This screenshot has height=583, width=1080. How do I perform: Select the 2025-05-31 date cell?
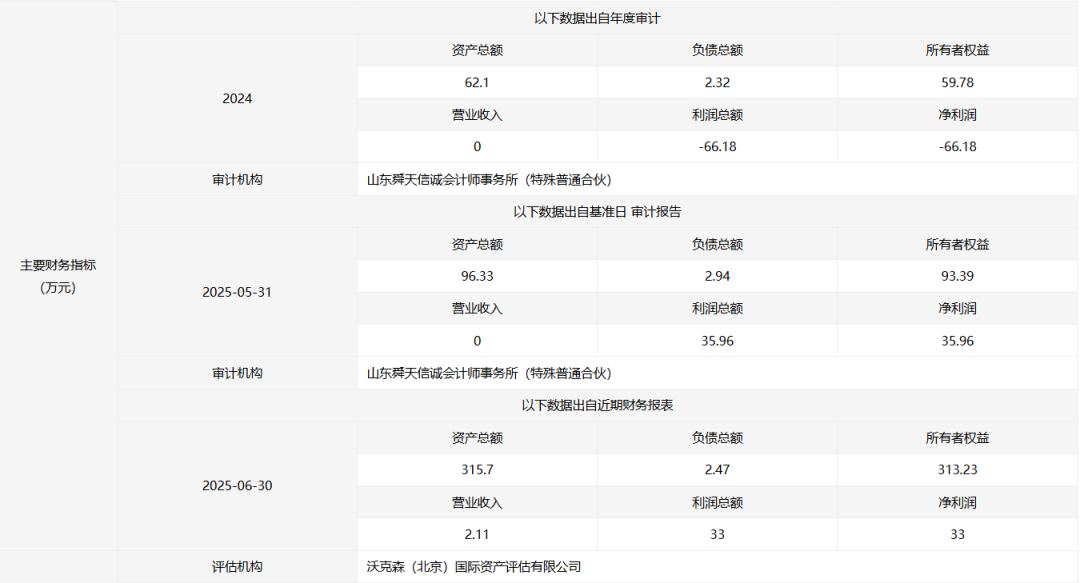pyautogui.click(x=237, y=292)
